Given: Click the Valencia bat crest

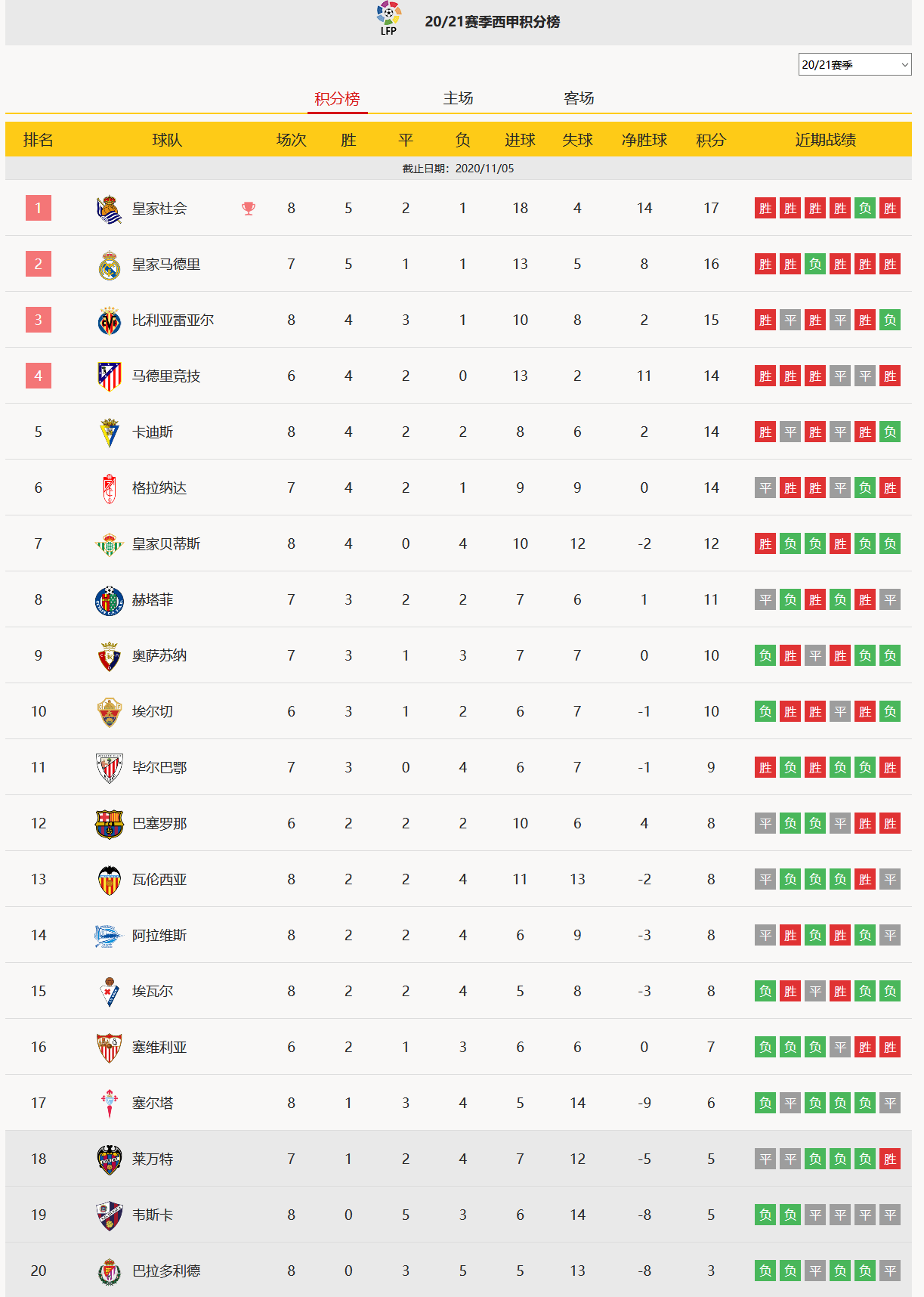Looking at the screenshot, I should pyautogui.click(x=110, y=880).
